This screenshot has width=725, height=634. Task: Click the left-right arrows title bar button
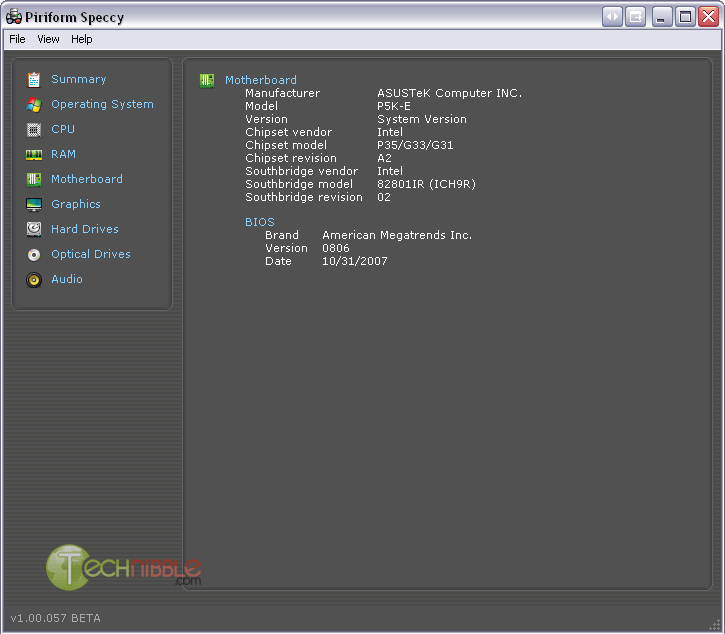612,17
